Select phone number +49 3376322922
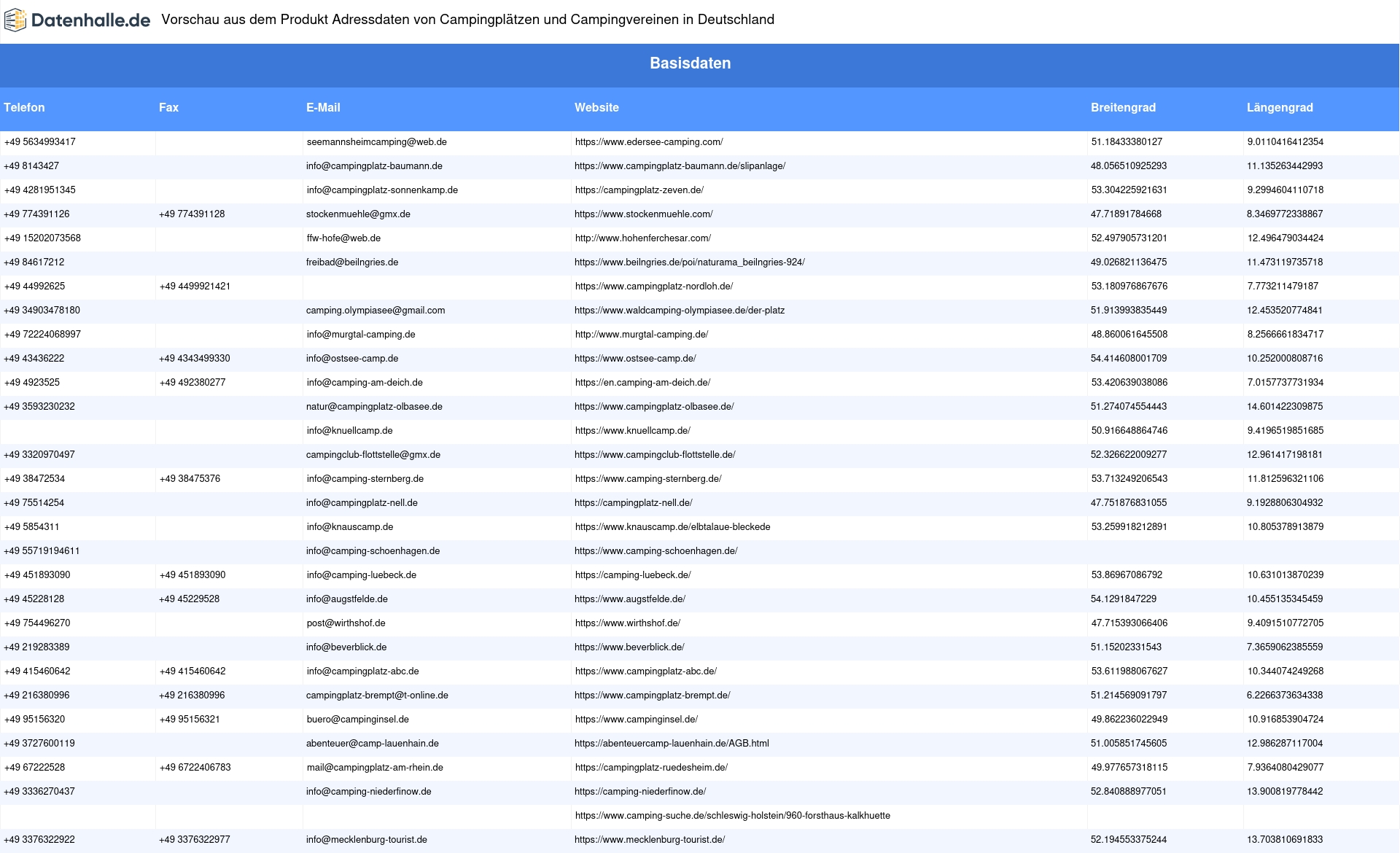The height and width of the screenshot is (853, 1400). tap(39, 840)
